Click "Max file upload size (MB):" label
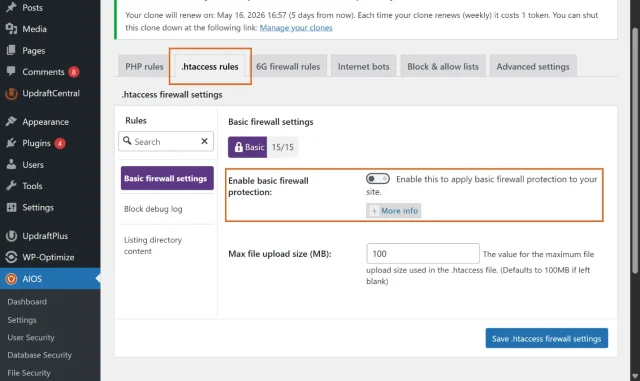The image size is (640, 381). tap(280, 254)
